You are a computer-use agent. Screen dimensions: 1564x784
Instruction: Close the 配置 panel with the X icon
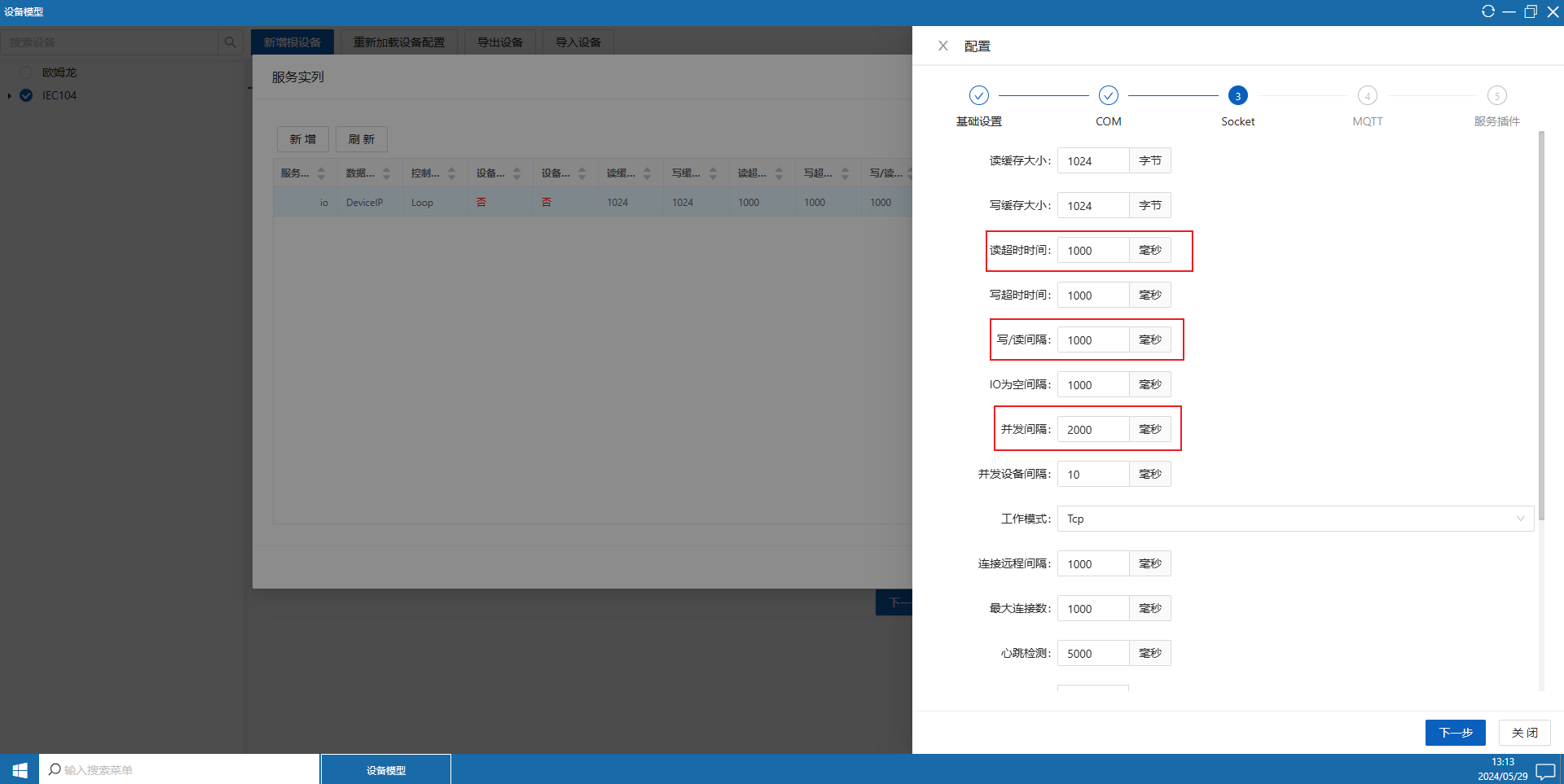pos(942,46)
